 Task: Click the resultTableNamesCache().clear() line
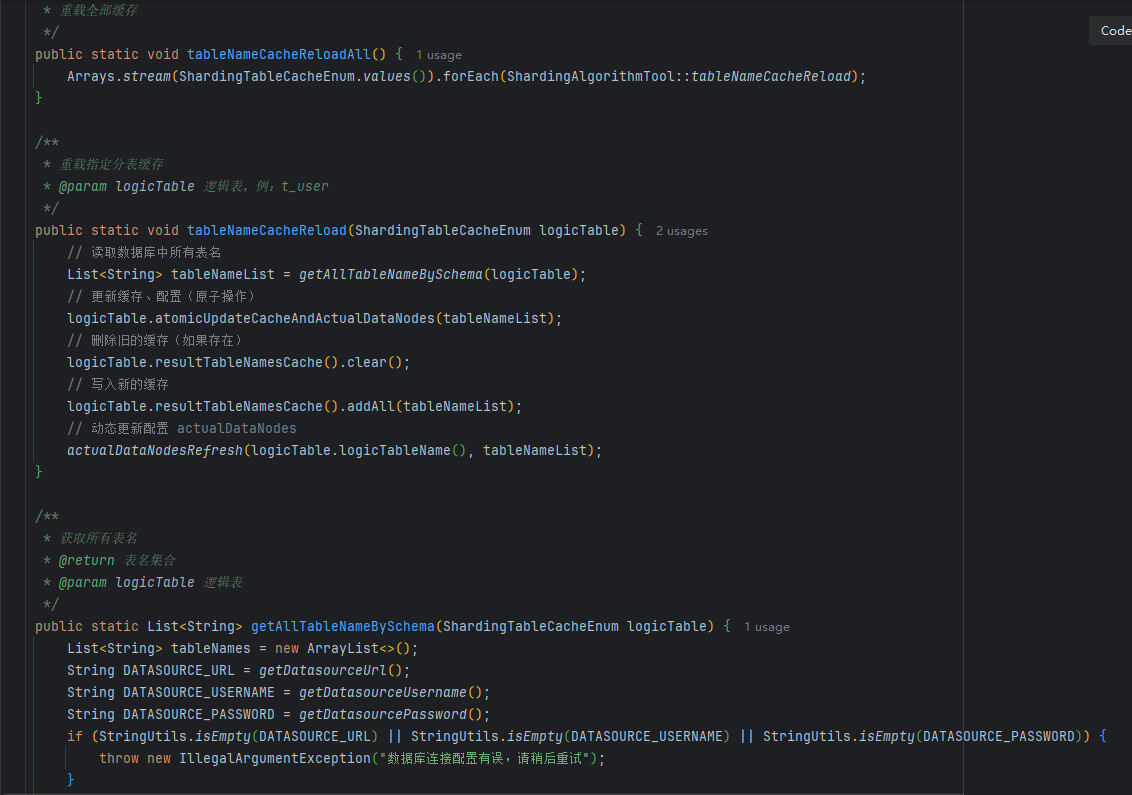(x=238, y=363)
